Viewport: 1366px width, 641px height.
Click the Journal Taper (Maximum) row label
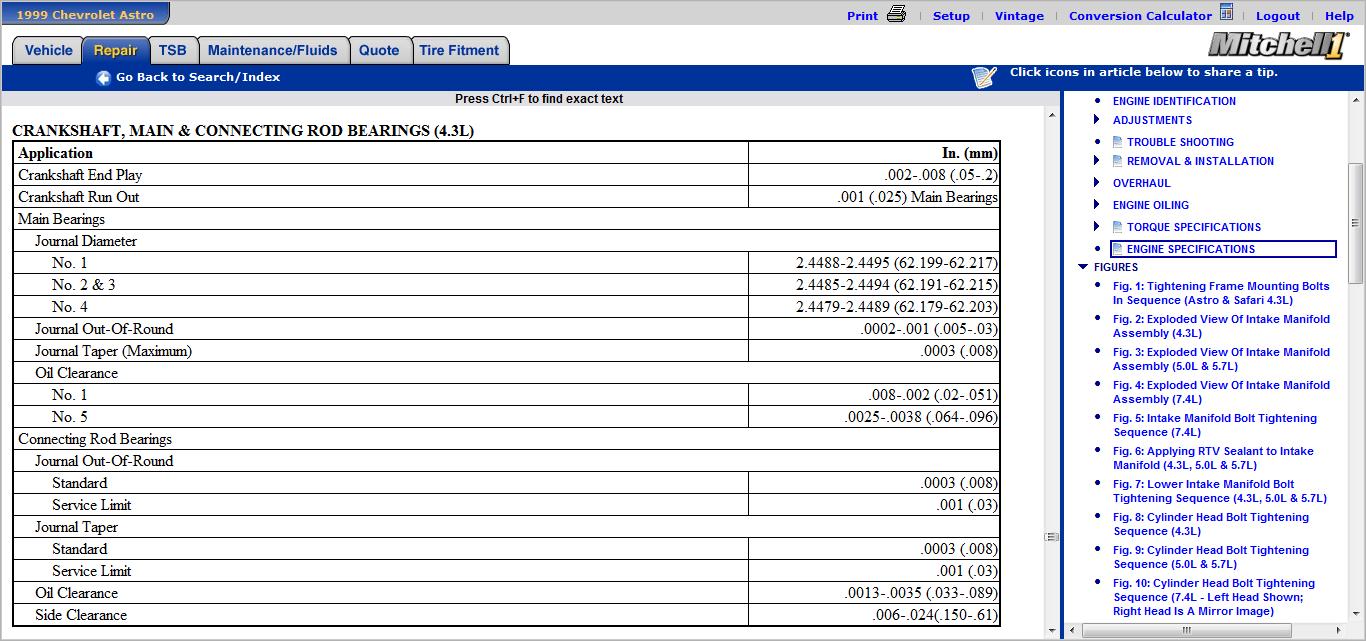point(113,351)
